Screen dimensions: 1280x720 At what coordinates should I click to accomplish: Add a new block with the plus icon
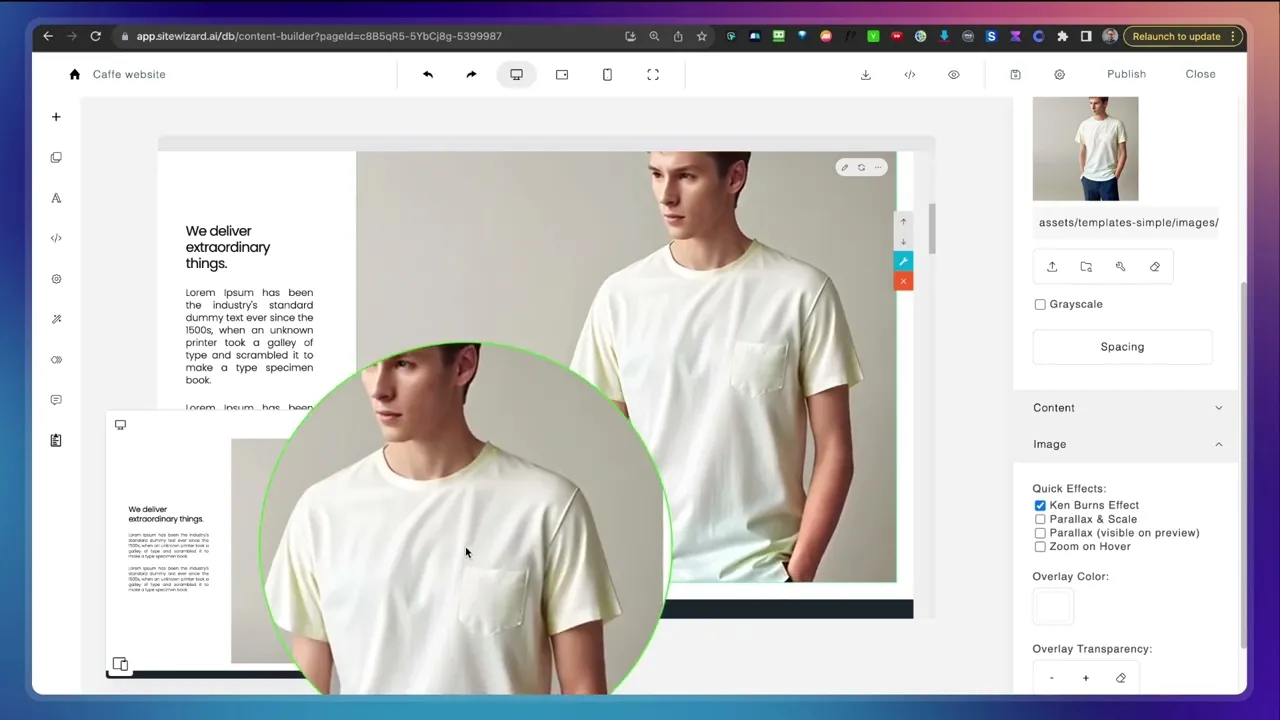(56, 117)
